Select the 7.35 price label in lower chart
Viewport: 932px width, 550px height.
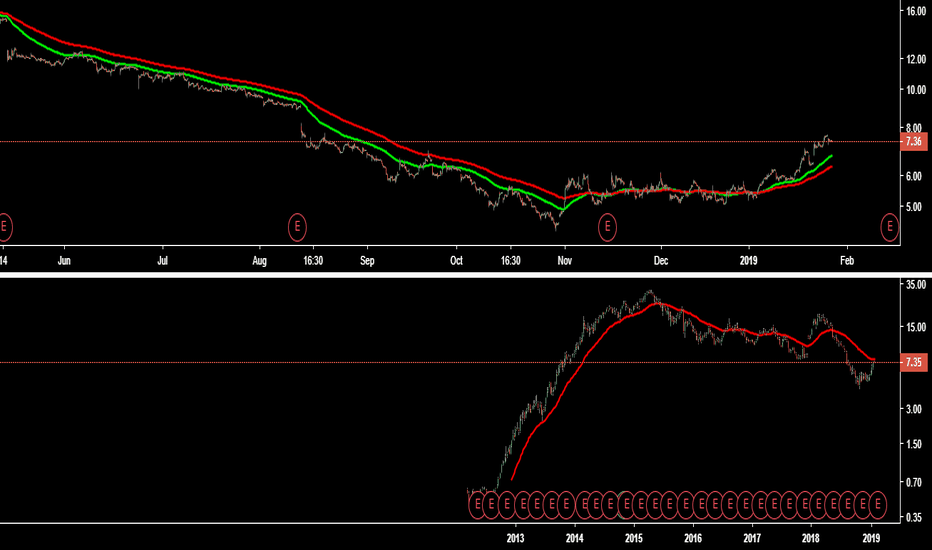(914, 362)
